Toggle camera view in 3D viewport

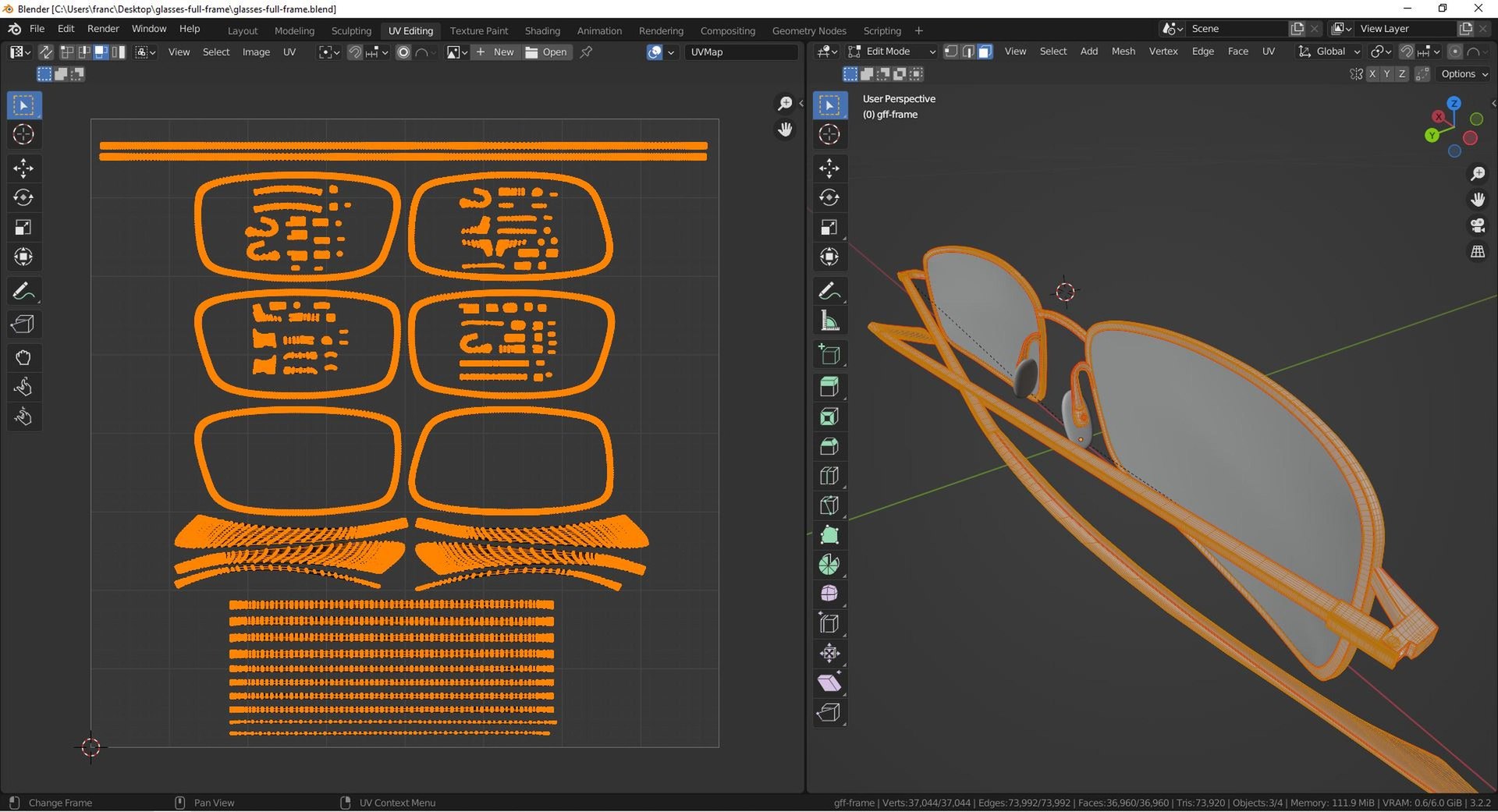pyautogui.click(x=1478, y=225)
